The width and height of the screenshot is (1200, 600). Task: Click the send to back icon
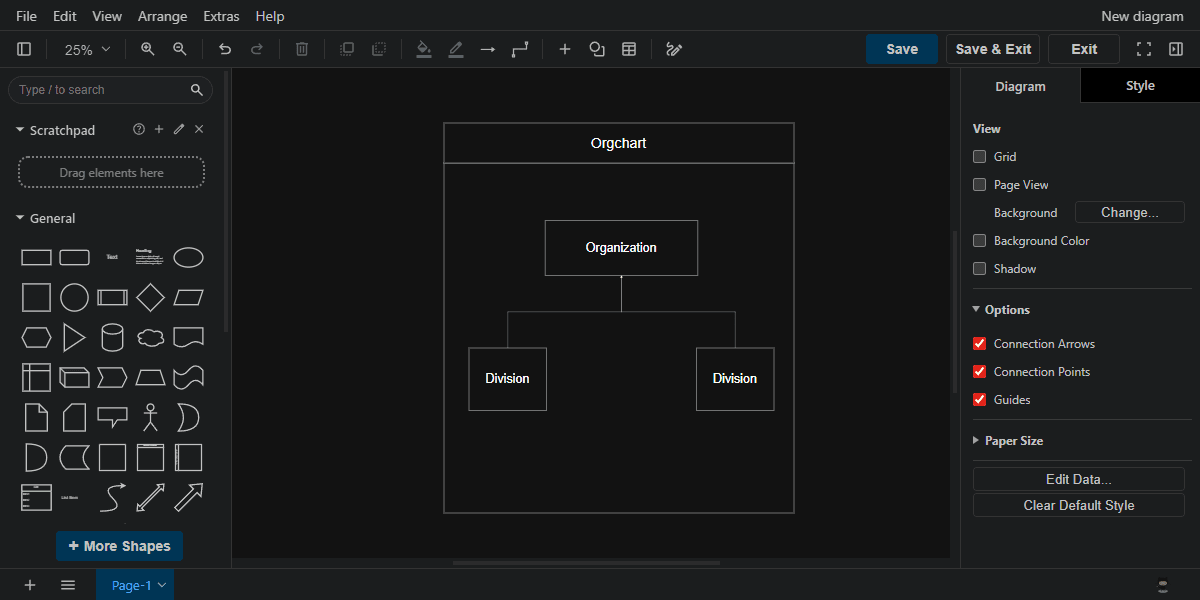pos(379,49)
